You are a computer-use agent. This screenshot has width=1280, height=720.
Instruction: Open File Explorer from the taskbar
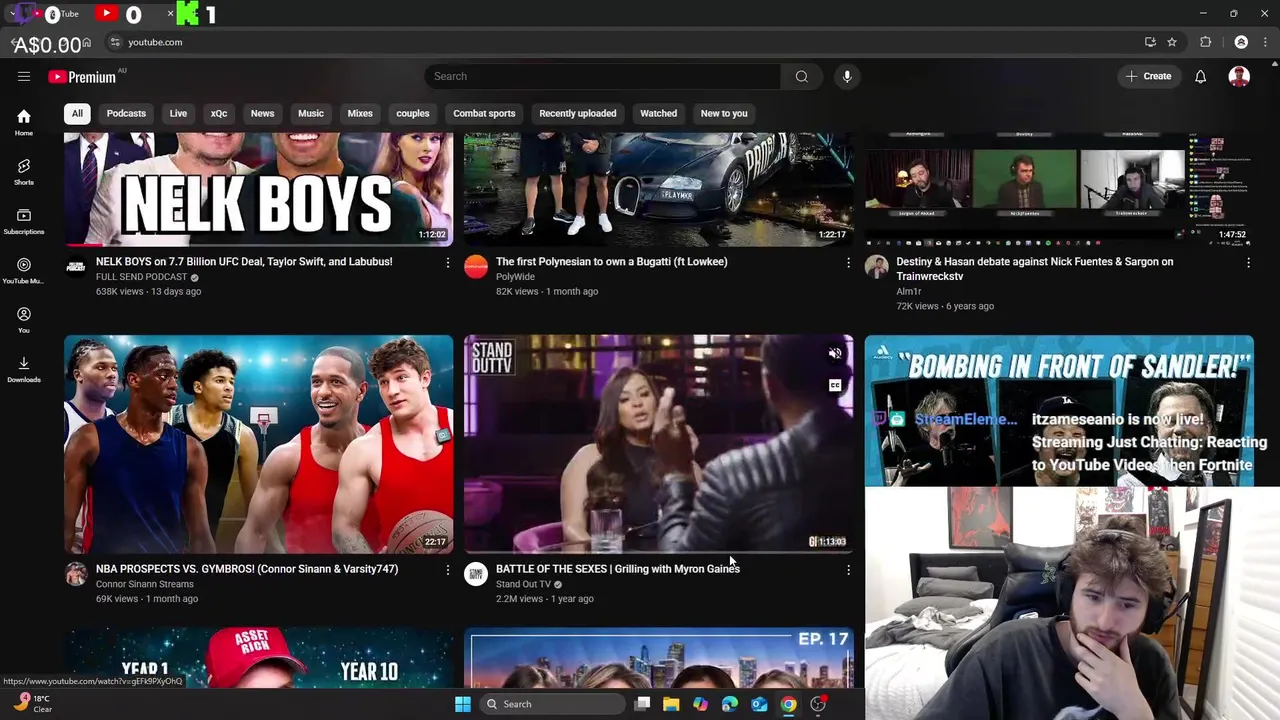671,704
